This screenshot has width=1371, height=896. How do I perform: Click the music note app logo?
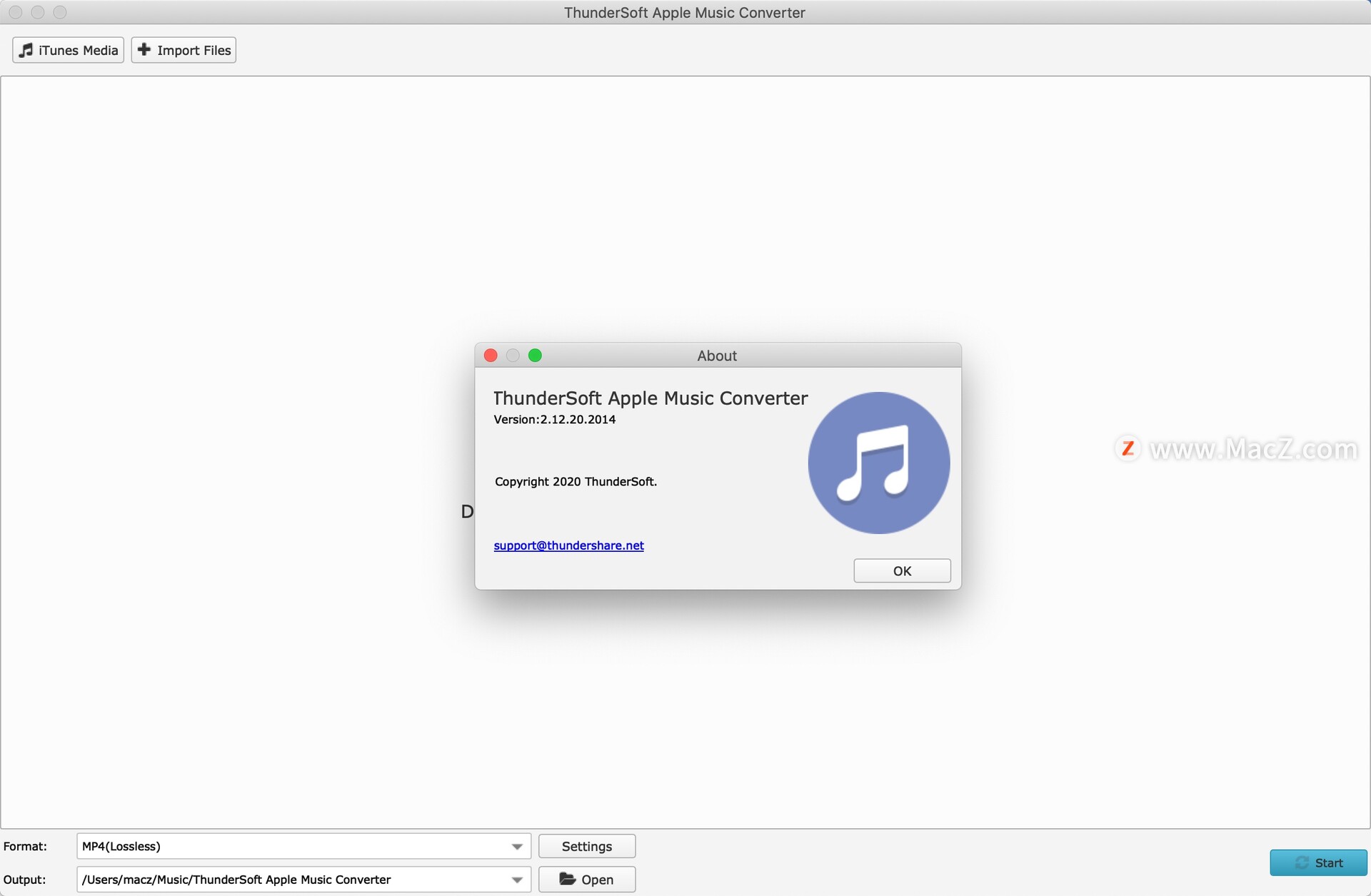click(878, 463)
